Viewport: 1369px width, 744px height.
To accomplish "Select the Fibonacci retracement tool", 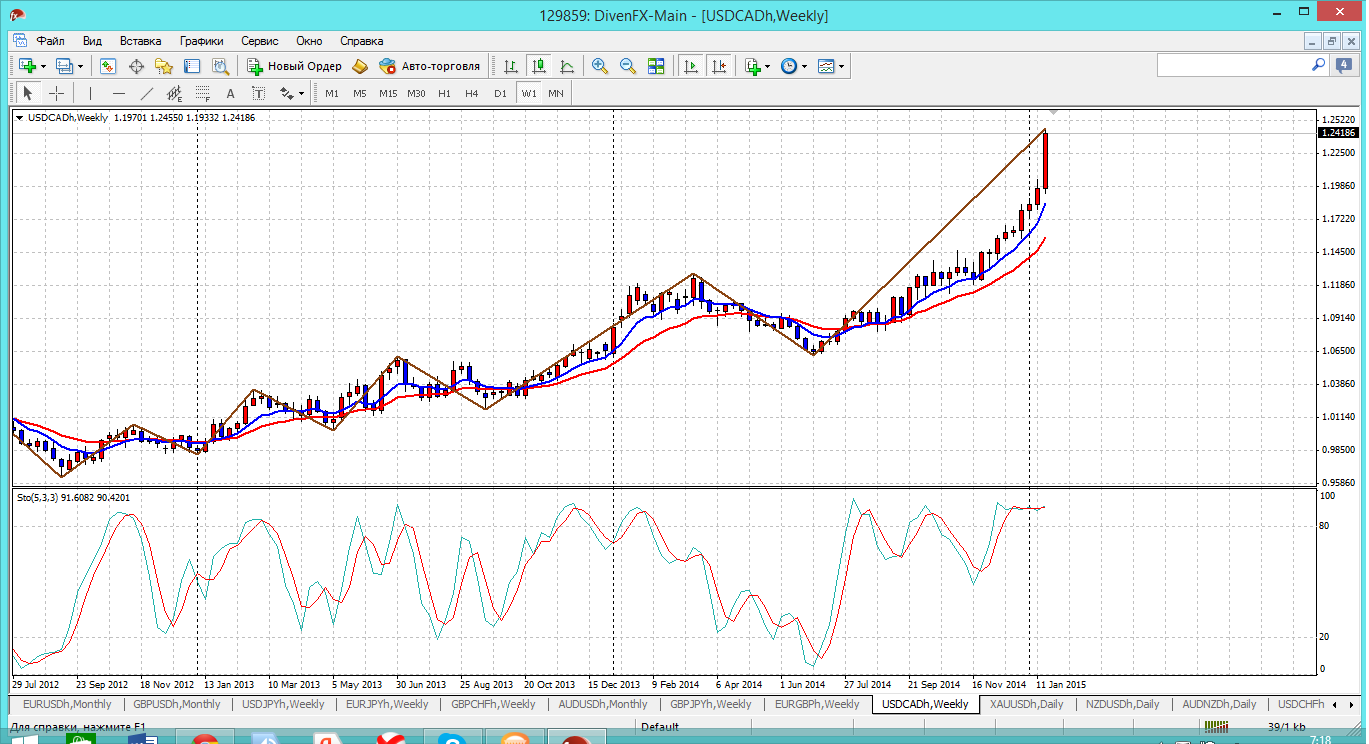I will [203, 94].
